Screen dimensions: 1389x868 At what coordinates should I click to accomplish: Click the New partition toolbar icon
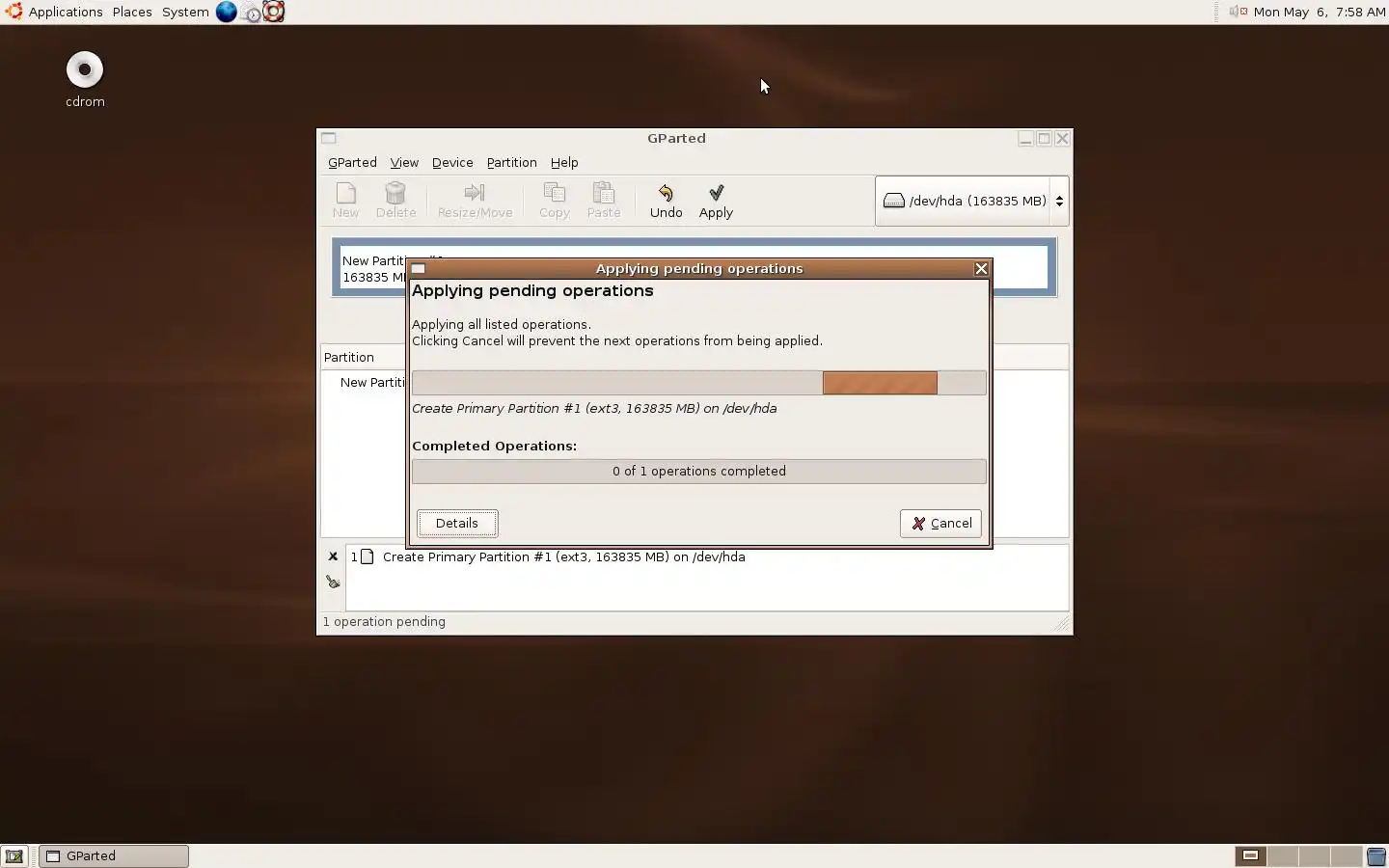345,201
